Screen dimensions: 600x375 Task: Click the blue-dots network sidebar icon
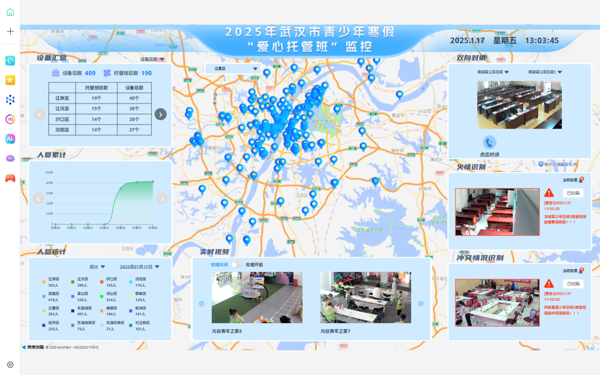(x=10, y=100)
